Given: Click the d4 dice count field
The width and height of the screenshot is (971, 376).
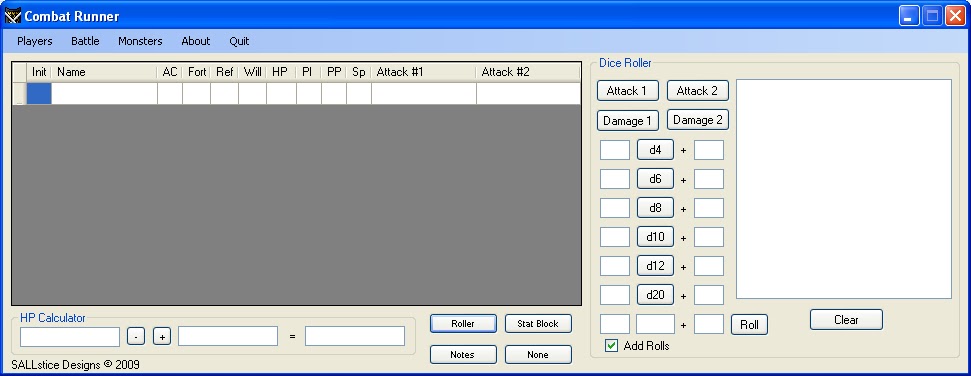Looking at the screenshot, I should pos(615,150).
